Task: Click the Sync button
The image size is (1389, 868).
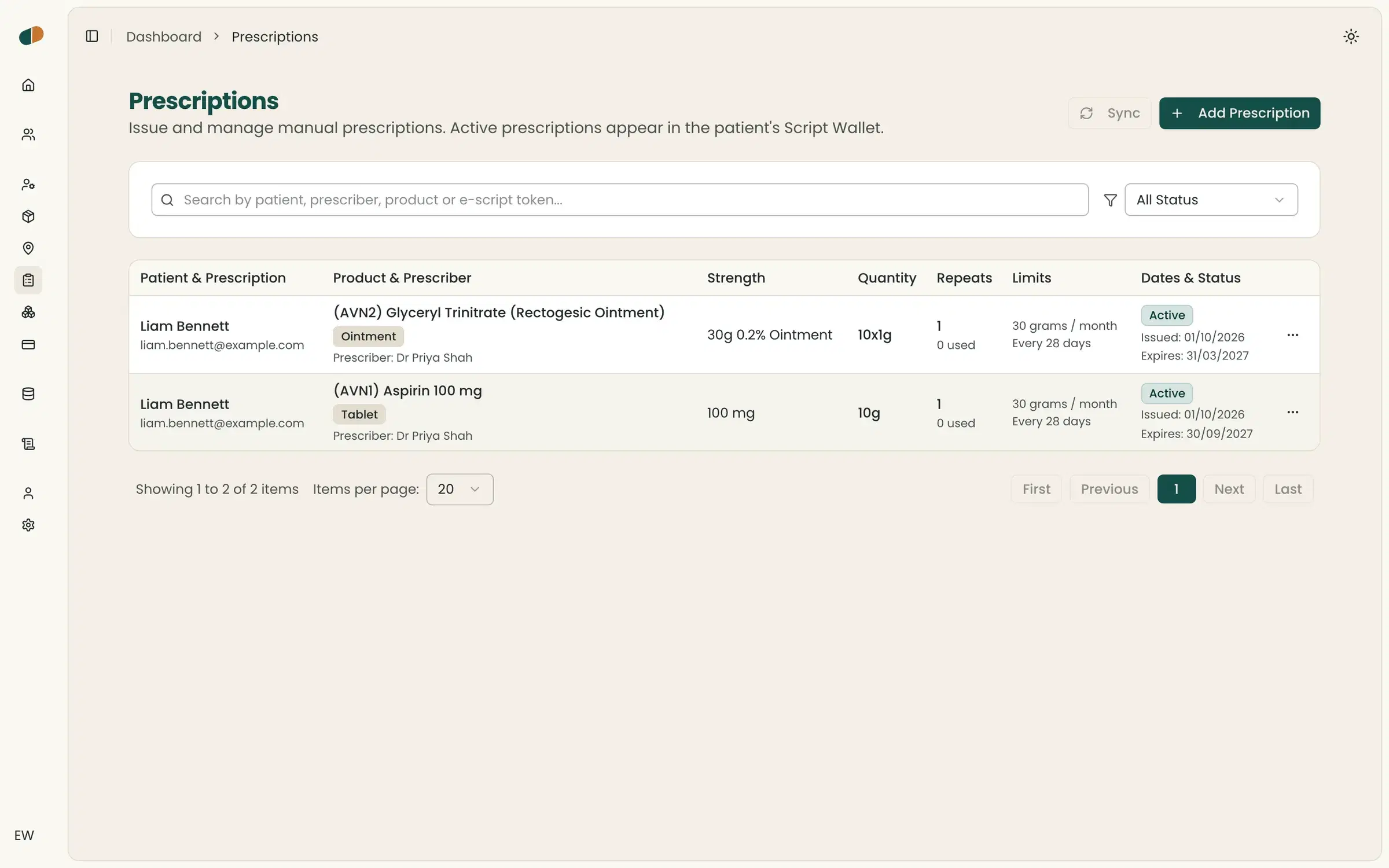Action: (1109, 113)
